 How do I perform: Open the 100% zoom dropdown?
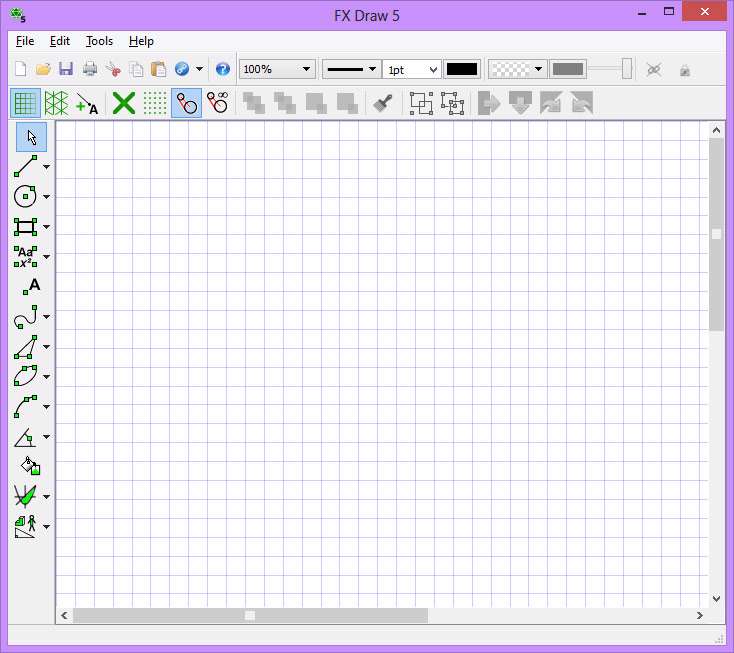[306, 69]
